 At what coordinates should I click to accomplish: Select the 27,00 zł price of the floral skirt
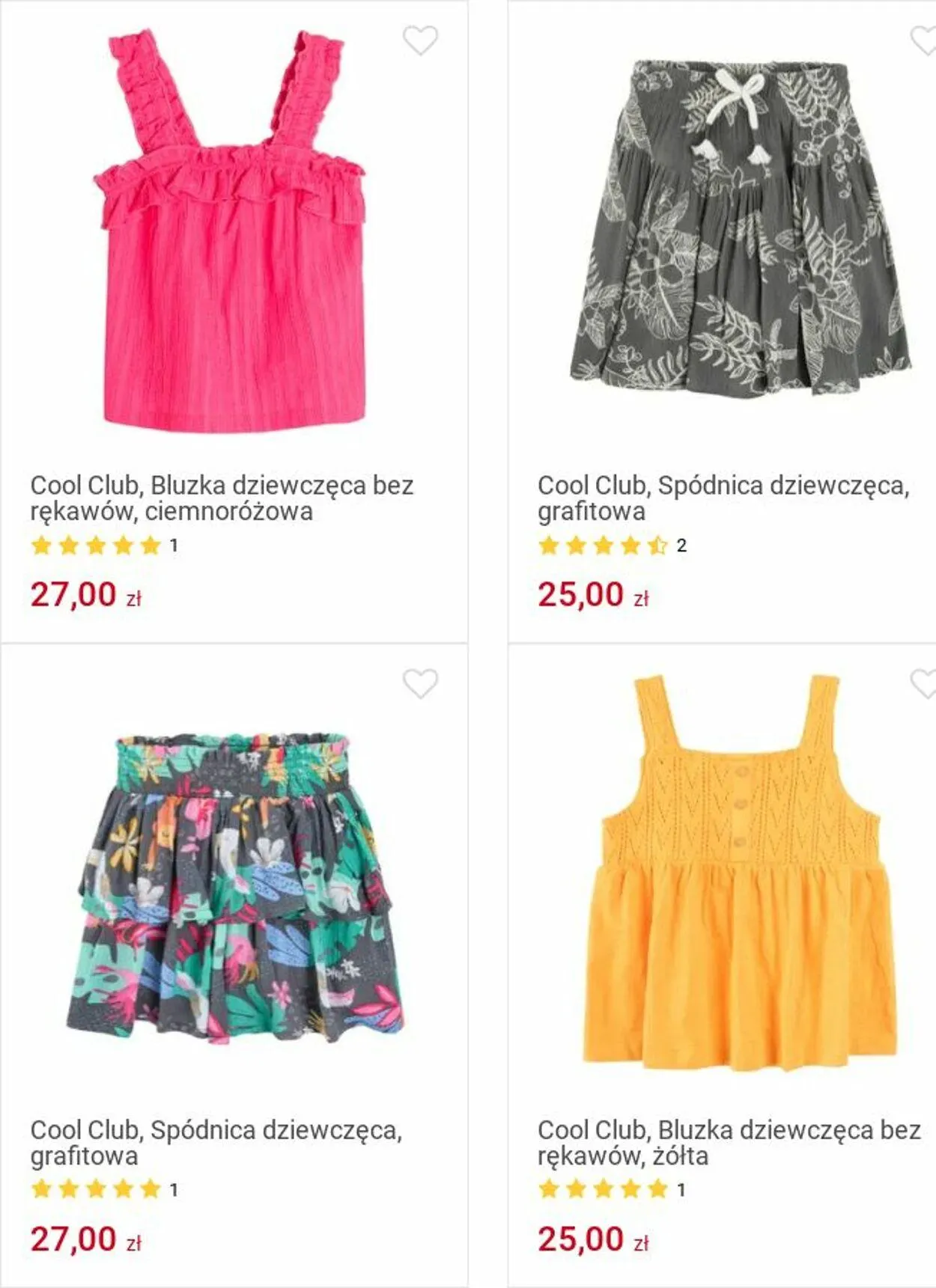[x=86, y=1239]
